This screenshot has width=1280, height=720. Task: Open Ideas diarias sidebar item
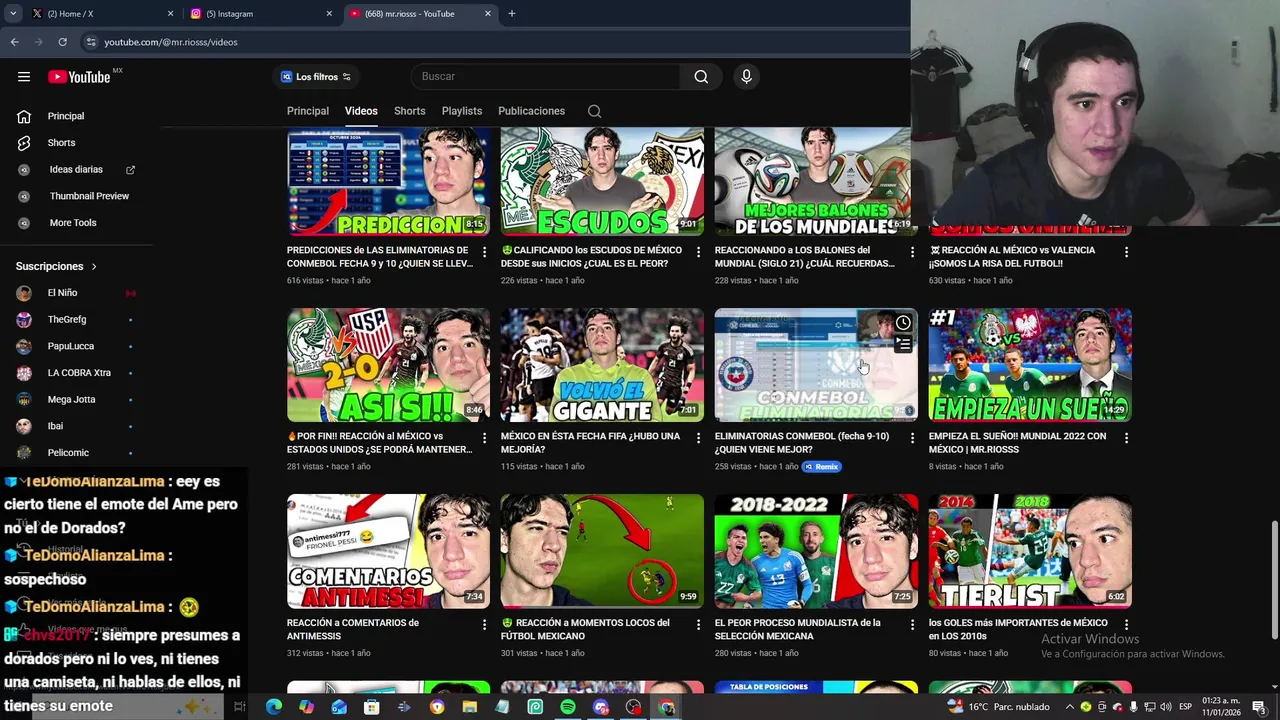(76, 170)
